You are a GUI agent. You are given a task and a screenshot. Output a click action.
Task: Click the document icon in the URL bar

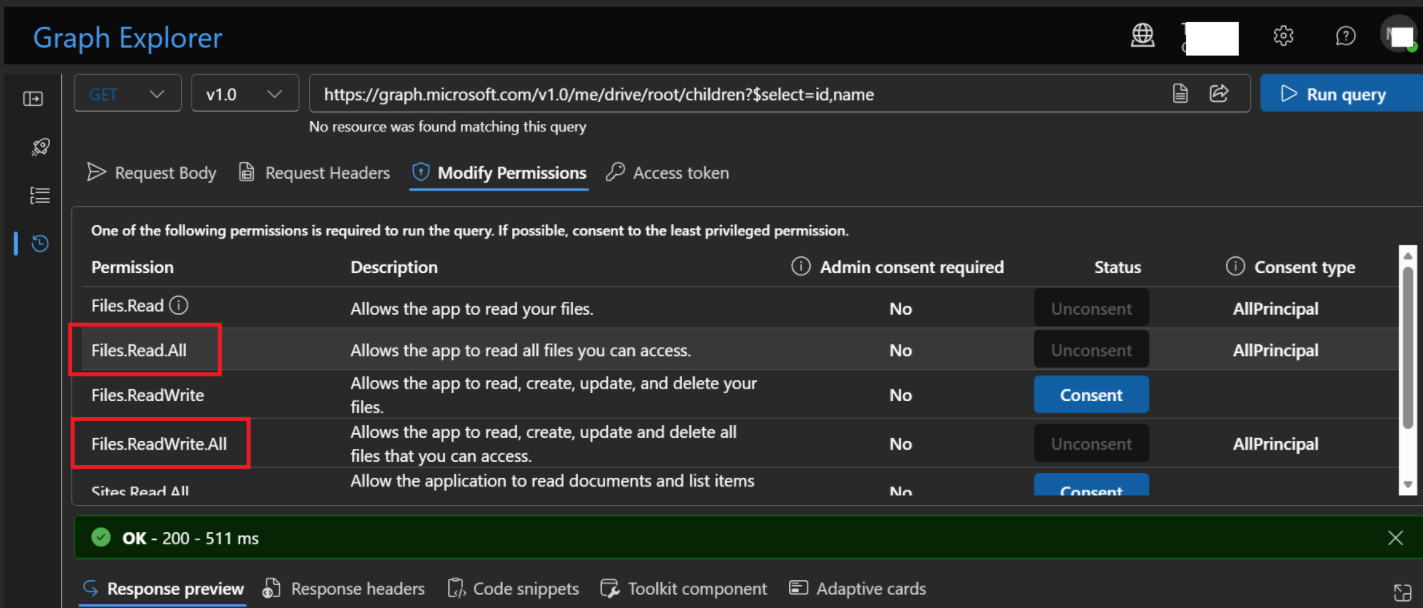1180,94
